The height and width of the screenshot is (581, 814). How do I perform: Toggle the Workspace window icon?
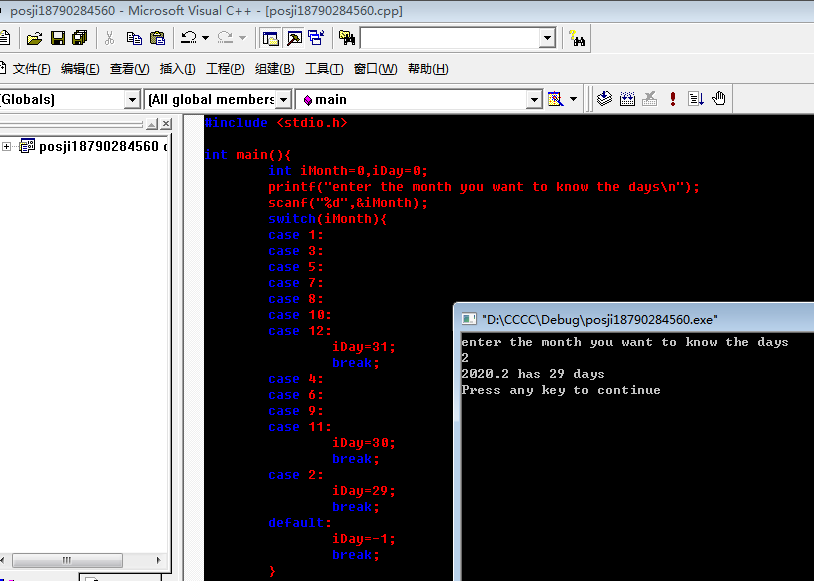[270, 38]
